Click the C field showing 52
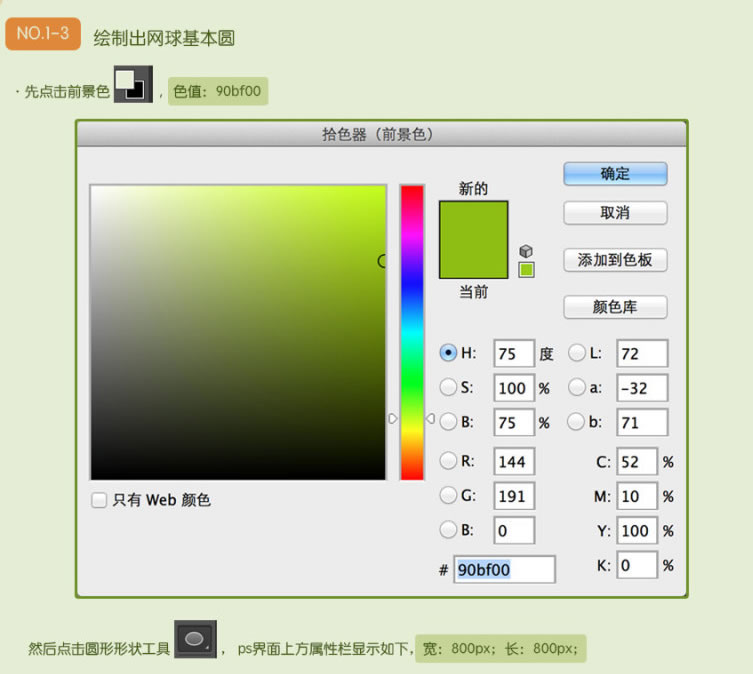The image size is (753, 674). tap(637, 462)
